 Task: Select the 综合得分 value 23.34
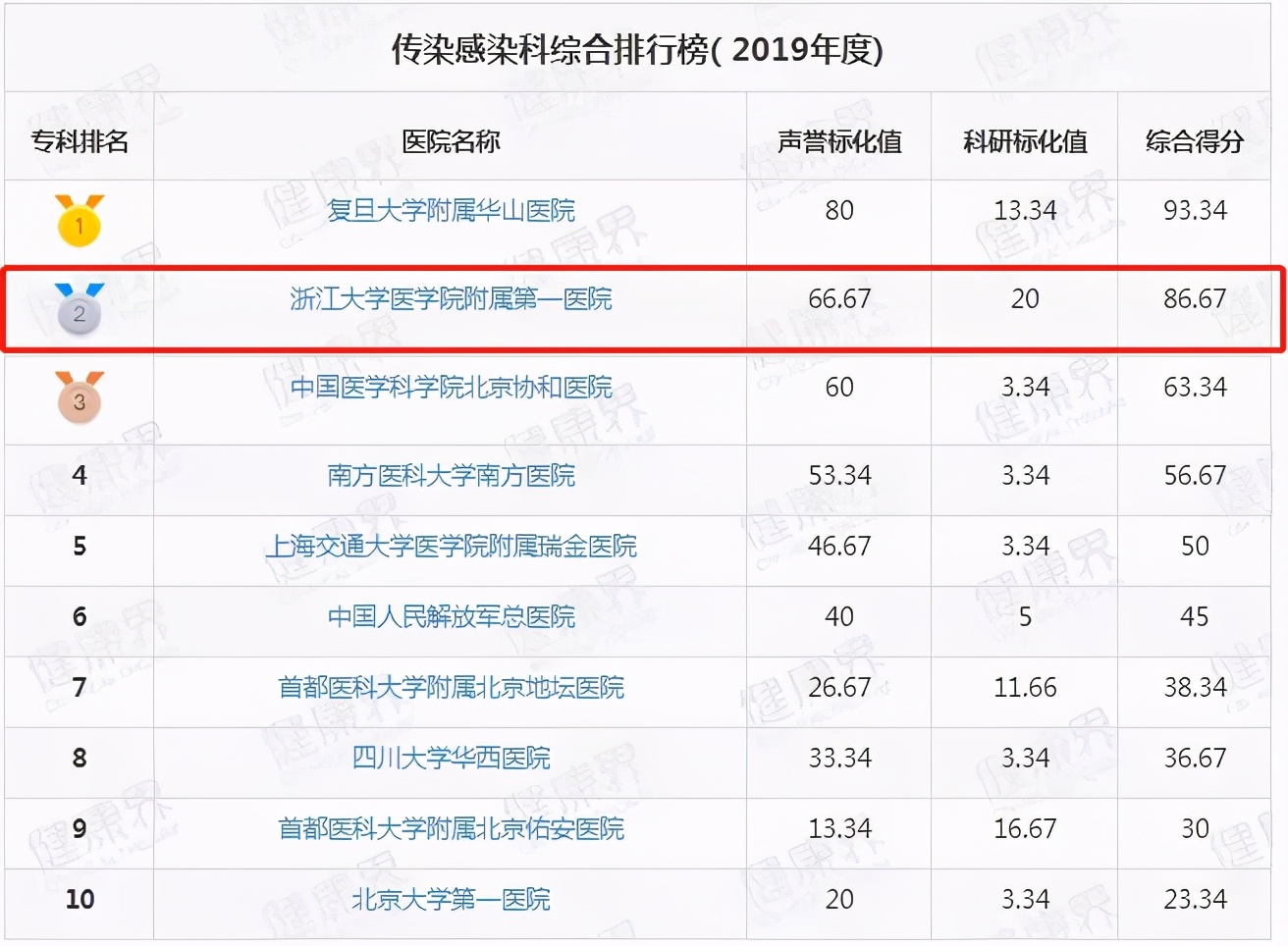point(1195,899)
